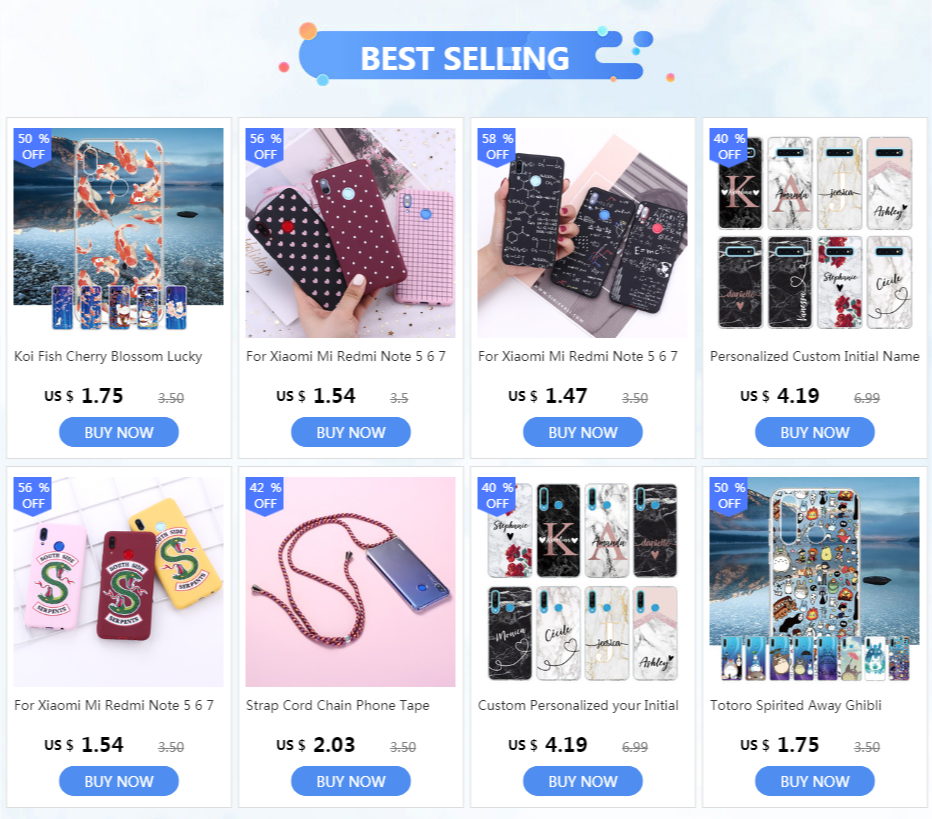932x819 pixels.
Task: Click BUY NOW under Strap Cord Chain
Action: 351,781
